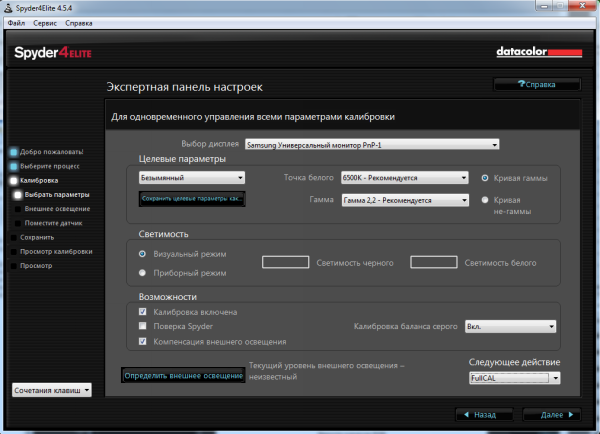The image size is (600, 434).
Task: Select the Калибровка step in sidebar
Action: coord(39,181)
